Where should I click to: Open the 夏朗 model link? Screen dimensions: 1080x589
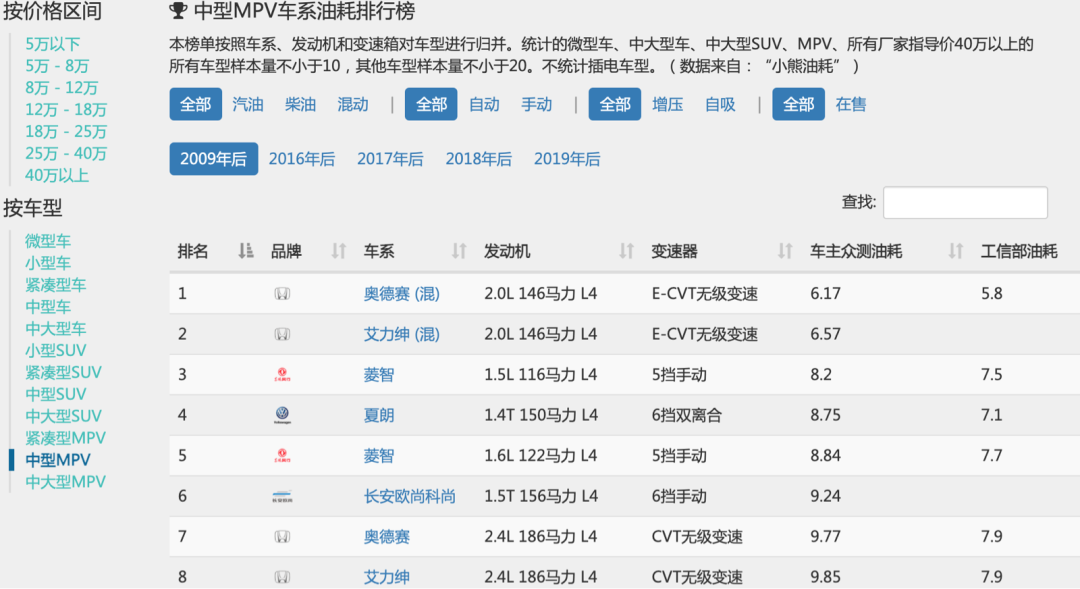(x=379, y=415)
